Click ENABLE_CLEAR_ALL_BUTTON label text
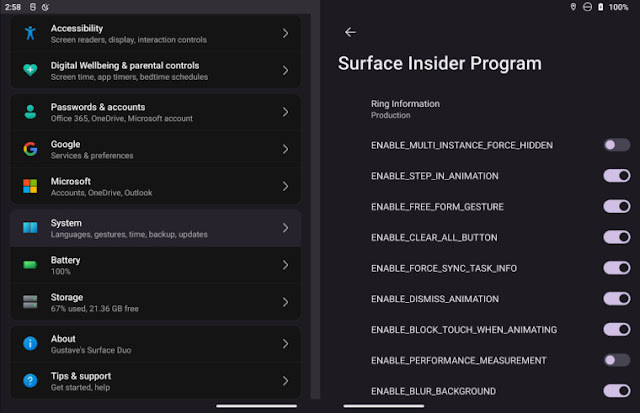 tap(434, 238)
